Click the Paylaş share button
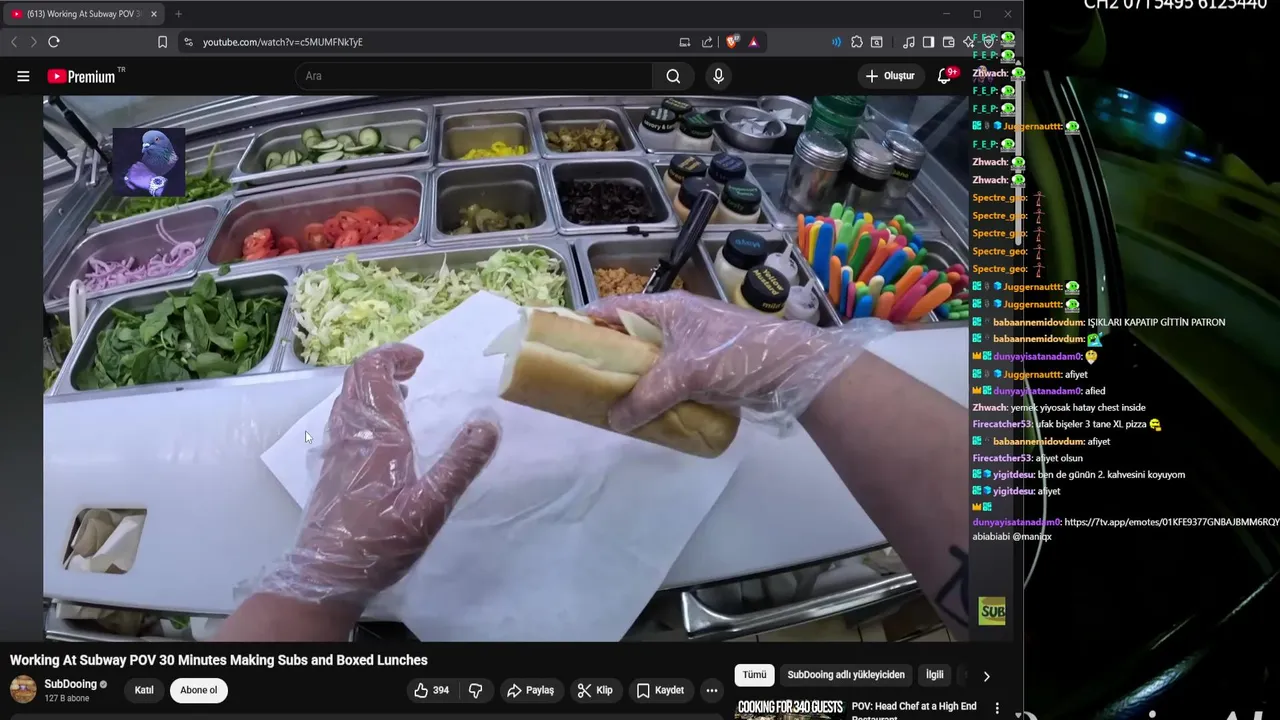This screenshot has height=720, width=1280. [x=530, y=690]
